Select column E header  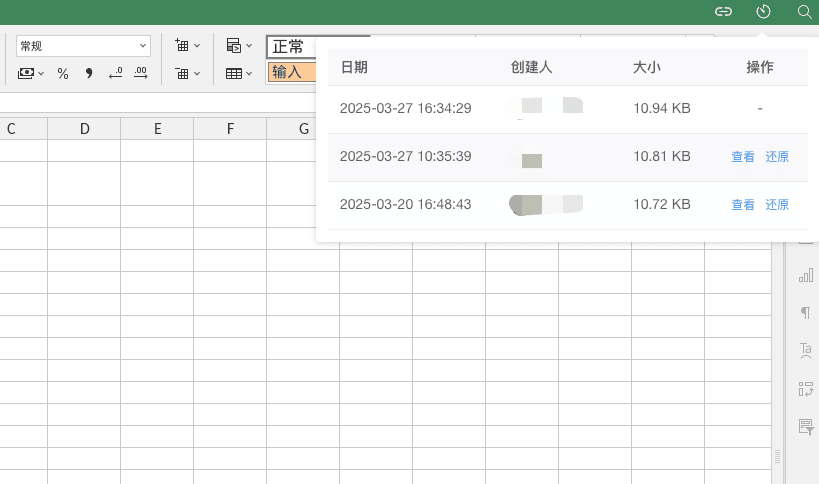pos(157,128)
